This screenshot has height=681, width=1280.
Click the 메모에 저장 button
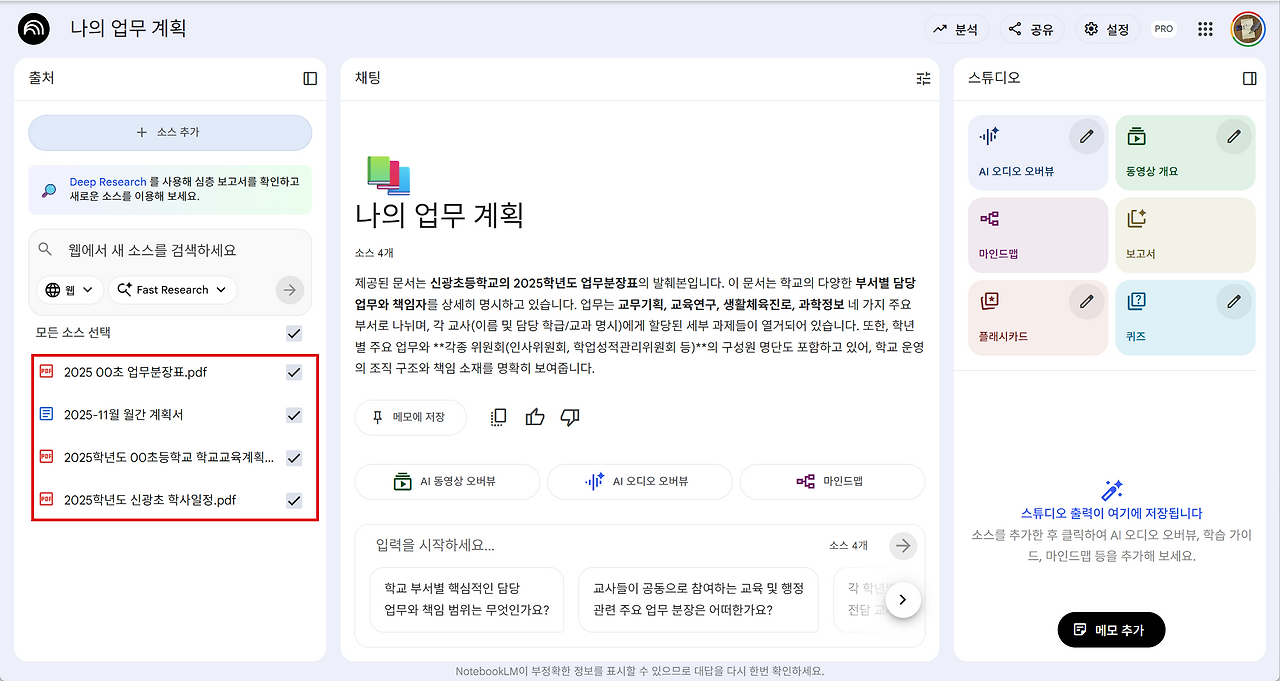coord(410,417)
